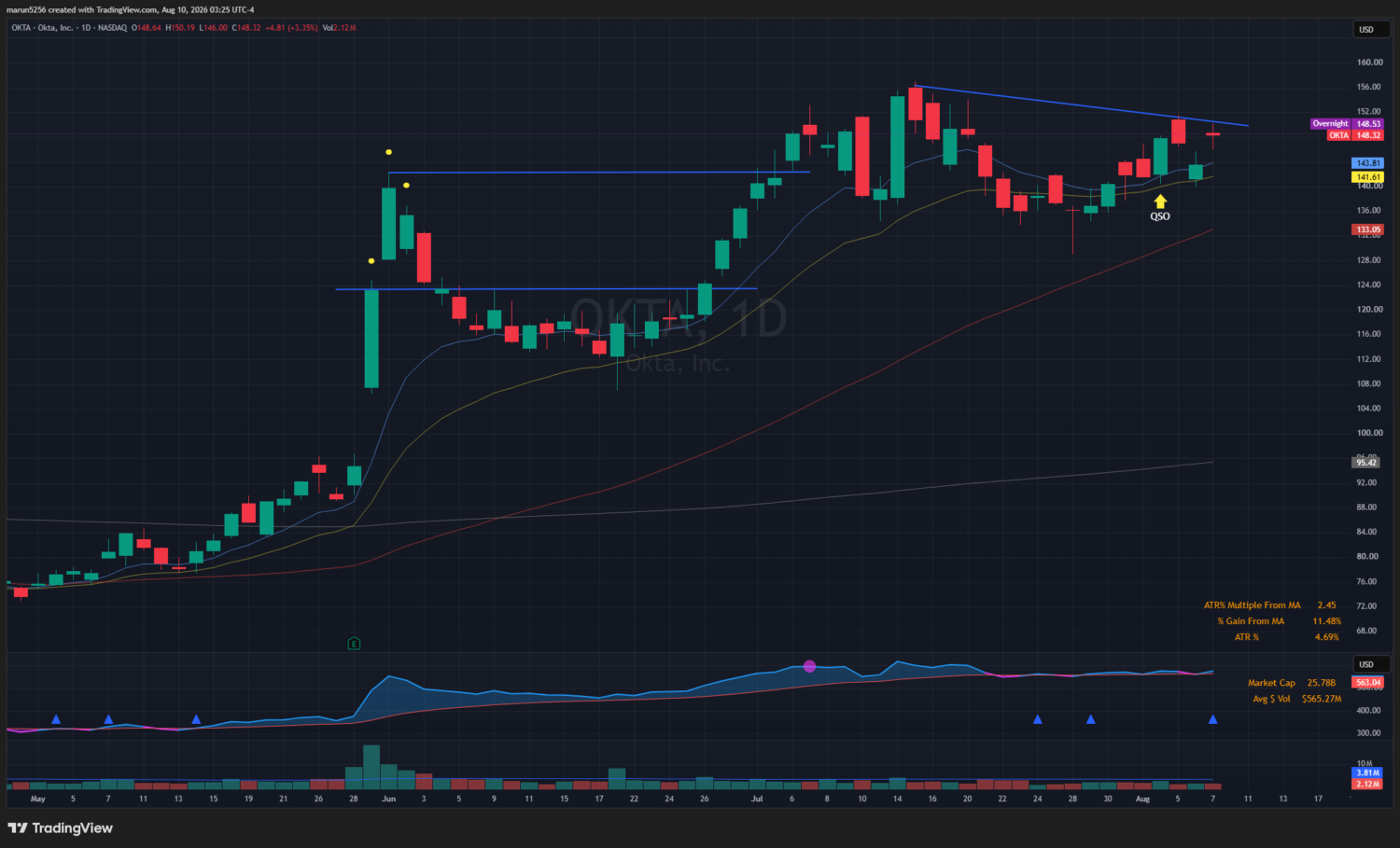This screenshot has height=848, width=1400.
Task: Click the QSO annotation text on the chart
Action: 1160,216
